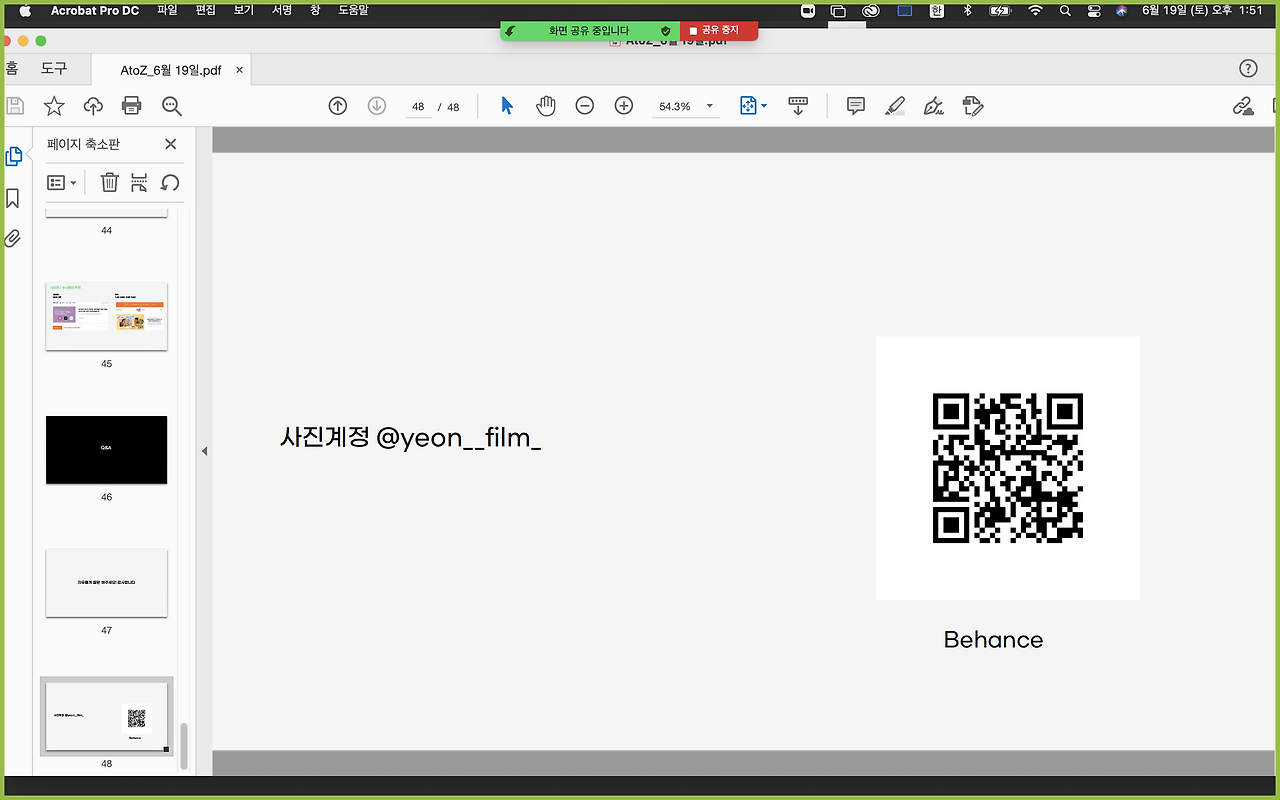Open Creative Cloud from the menu bar
Screen dimensions: 1280x800
pyautogui.click(x=870, y=10)
